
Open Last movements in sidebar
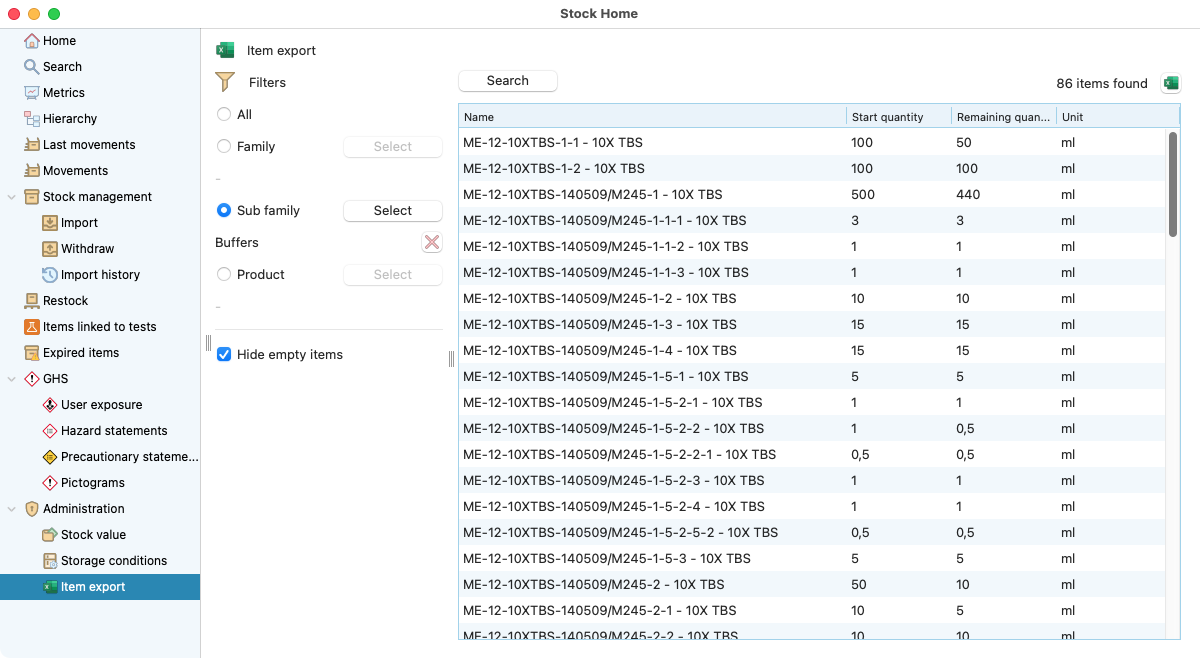coord(89,145)
